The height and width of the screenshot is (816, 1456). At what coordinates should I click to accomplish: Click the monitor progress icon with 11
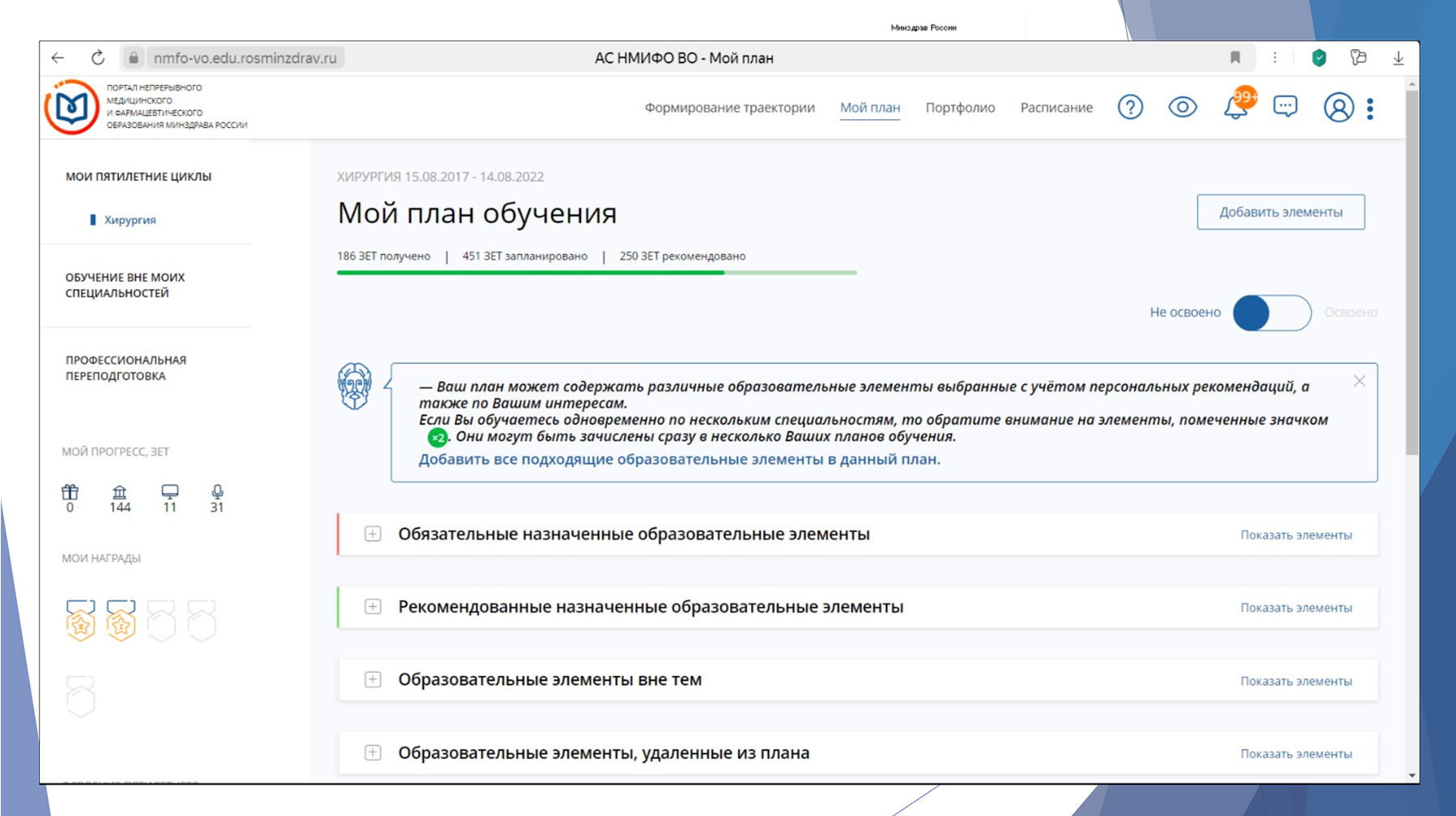tap(170, 491)
